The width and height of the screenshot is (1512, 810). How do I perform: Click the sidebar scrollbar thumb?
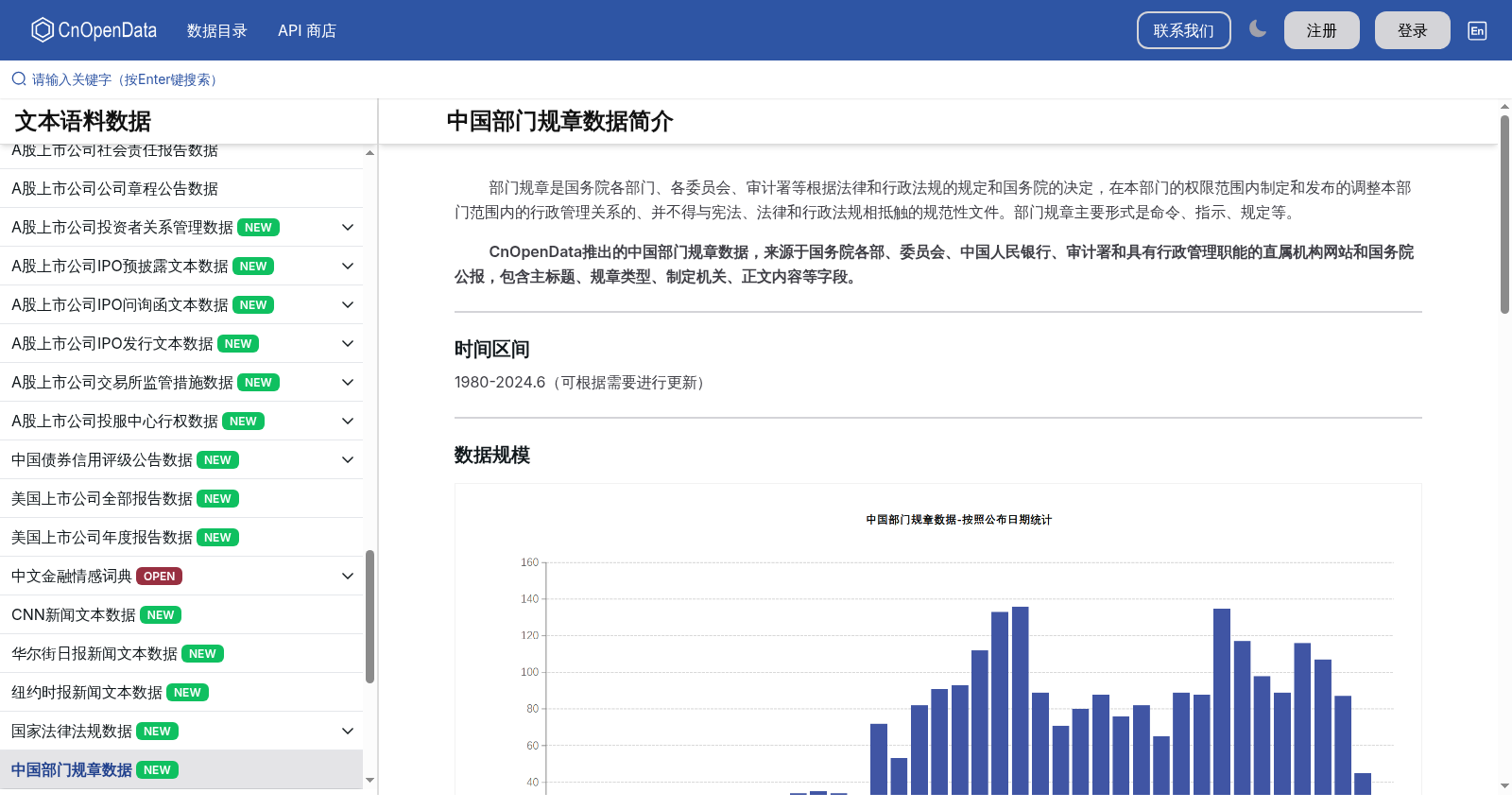pyautogui.click(x=370, y=616)
